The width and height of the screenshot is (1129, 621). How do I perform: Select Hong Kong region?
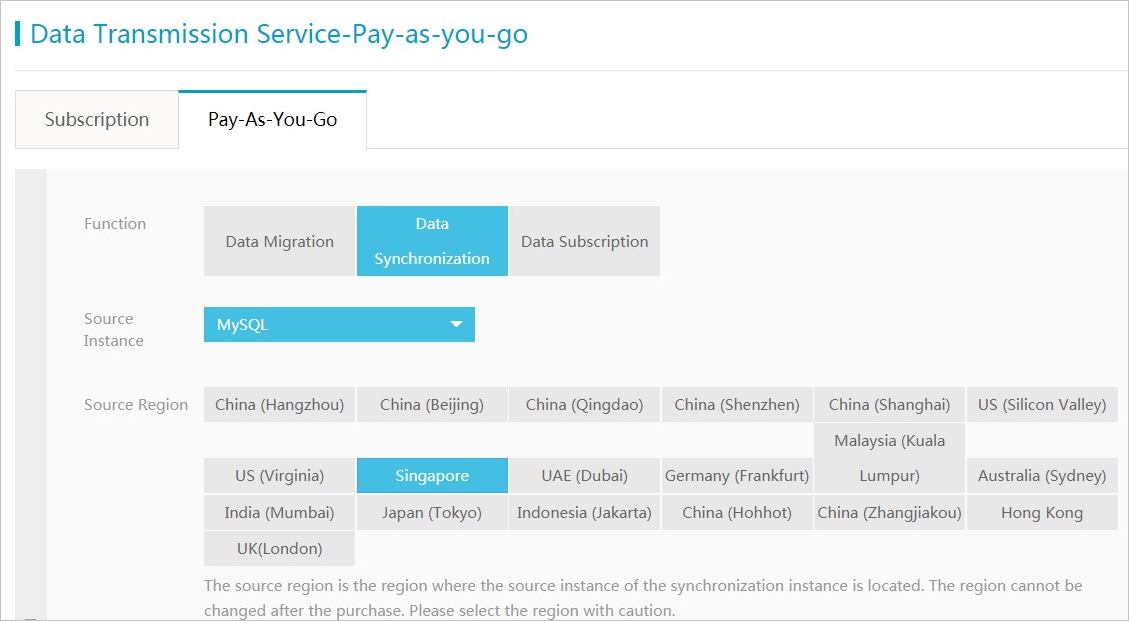1042,513
